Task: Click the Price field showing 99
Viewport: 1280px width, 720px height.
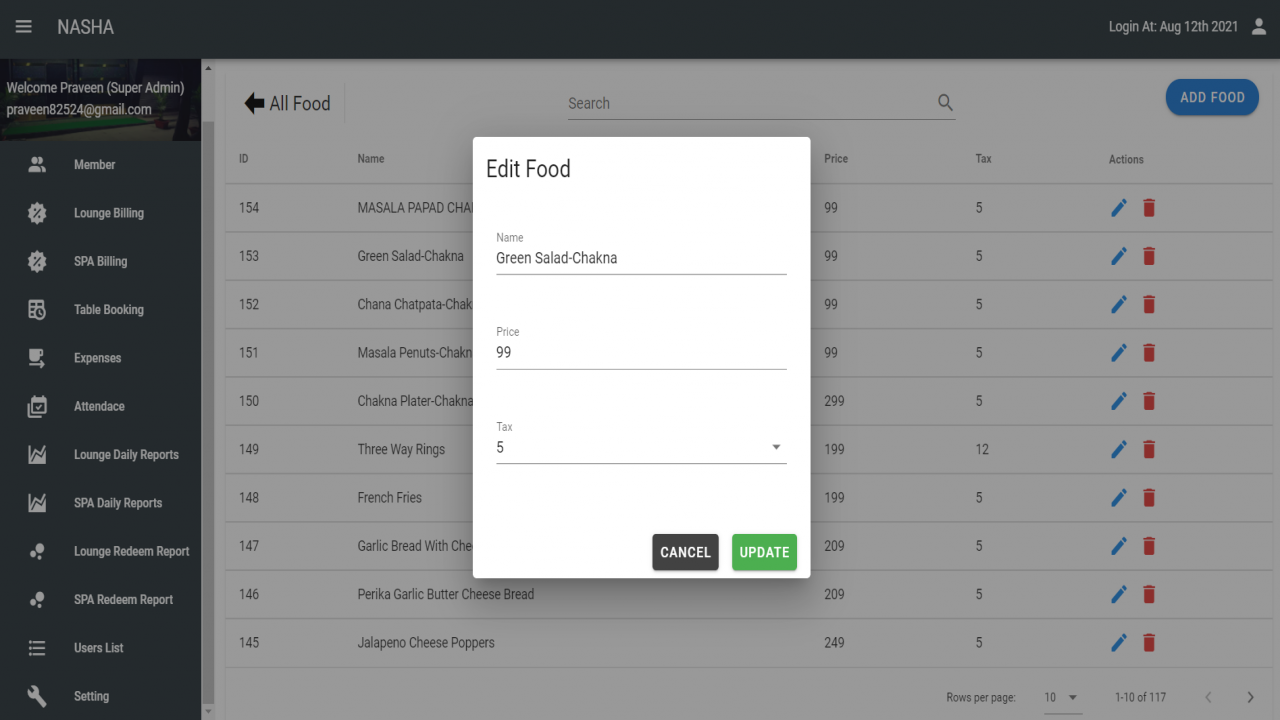Action: click(x=641, y=352)
